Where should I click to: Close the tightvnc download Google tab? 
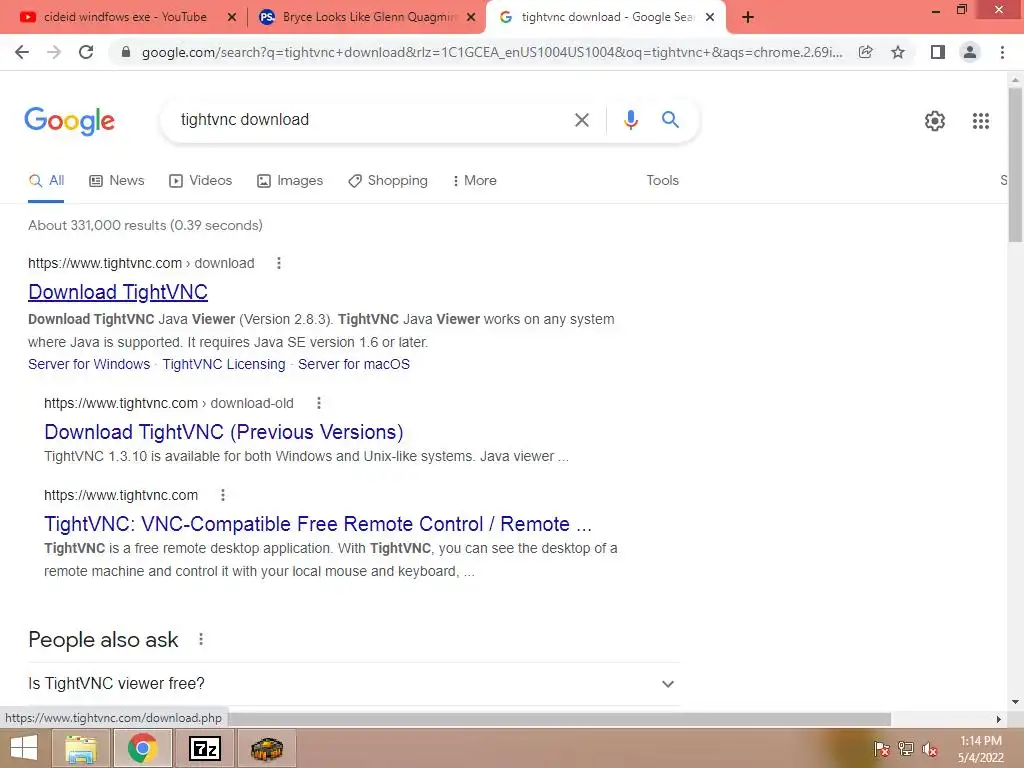pos(710,18)
